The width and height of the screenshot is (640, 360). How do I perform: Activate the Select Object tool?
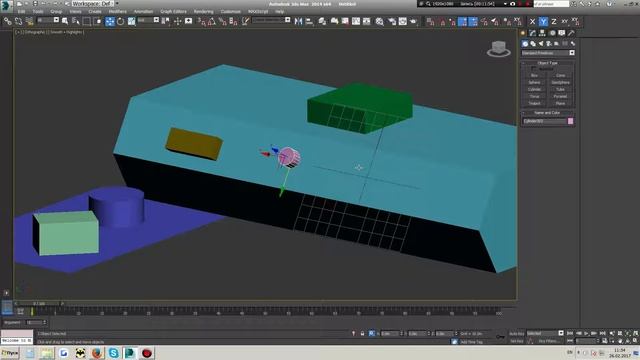tap(65, 21)
